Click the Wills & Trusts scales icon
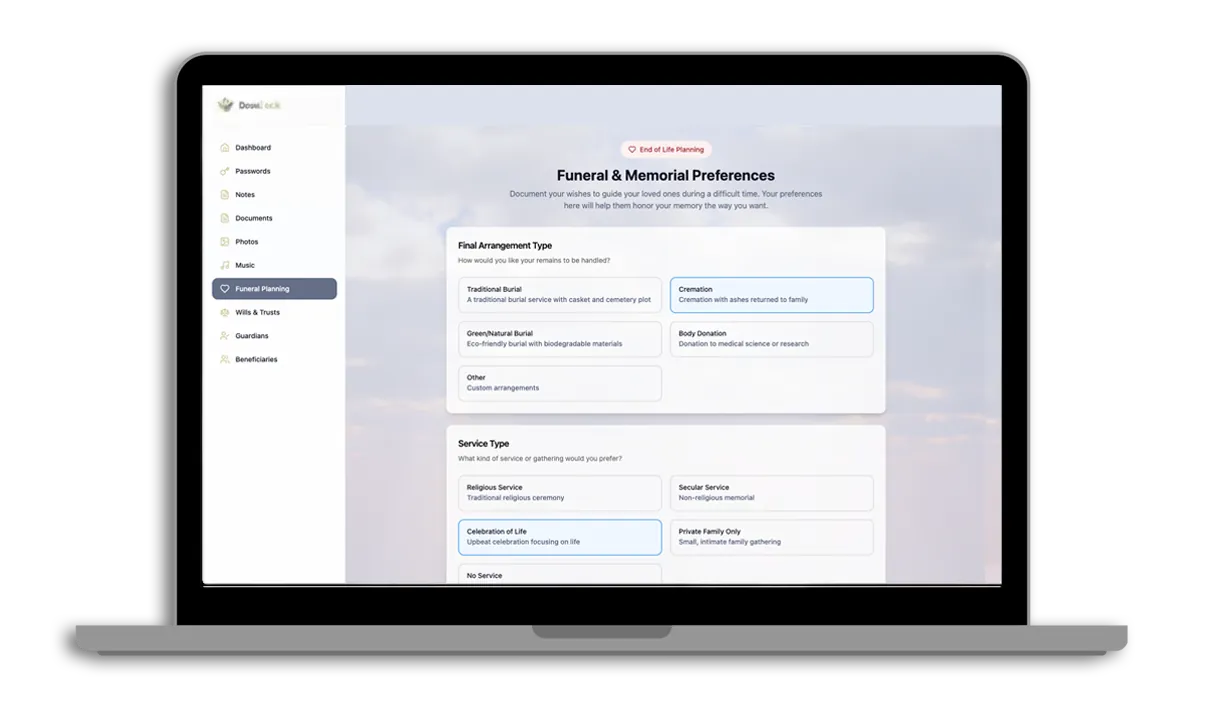Image resolution: width=1207 pixels, height=711 pixels. [x=225, y=312]
